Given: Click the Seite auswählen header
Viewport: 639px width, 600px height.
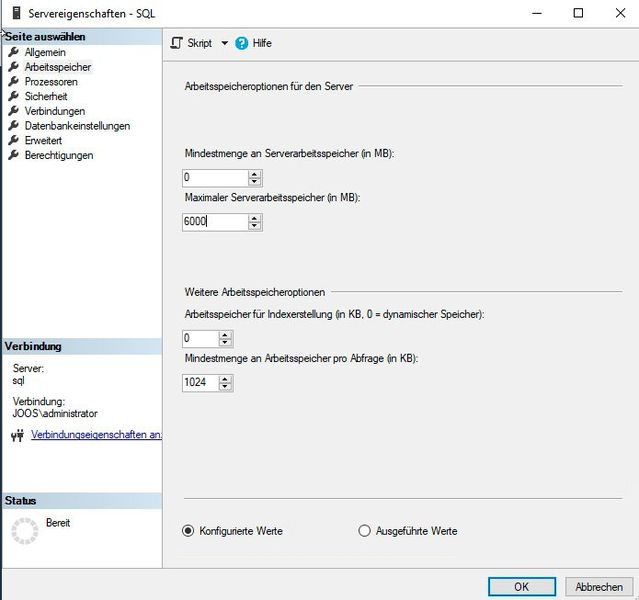Looking at the screenshot, I should pyautogui.click(x=82, y=37).
